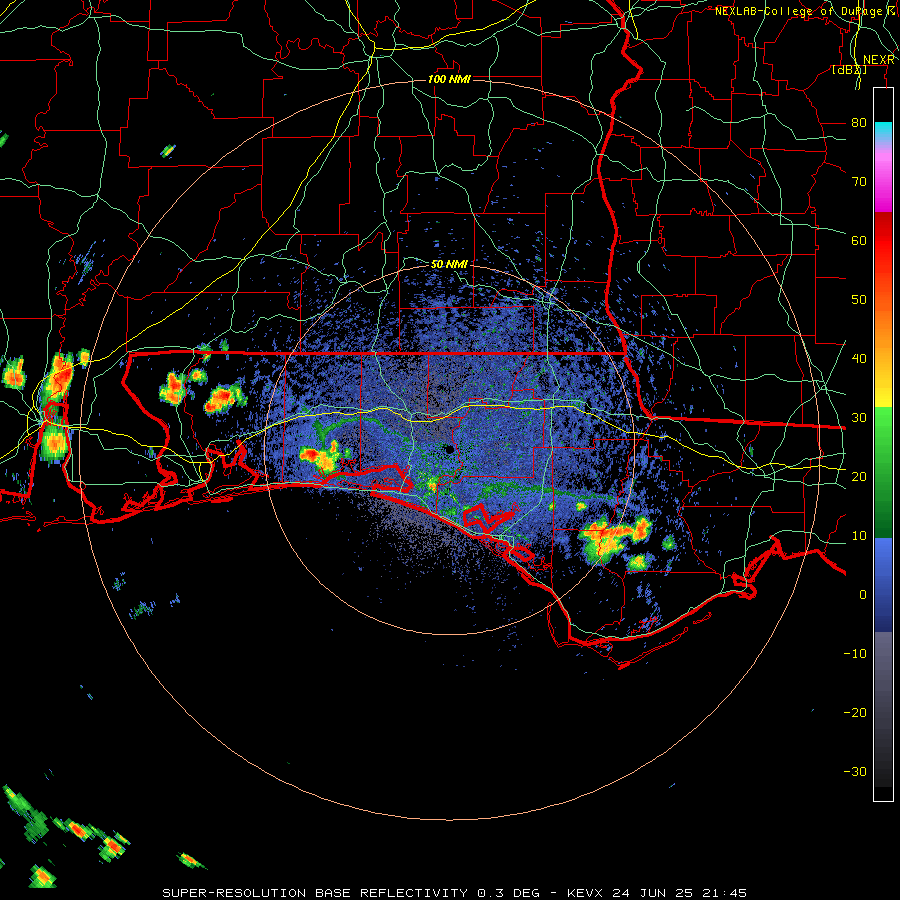
Task: Click the 50 value on the dBZ scale
Action: (x=859, y=300)
